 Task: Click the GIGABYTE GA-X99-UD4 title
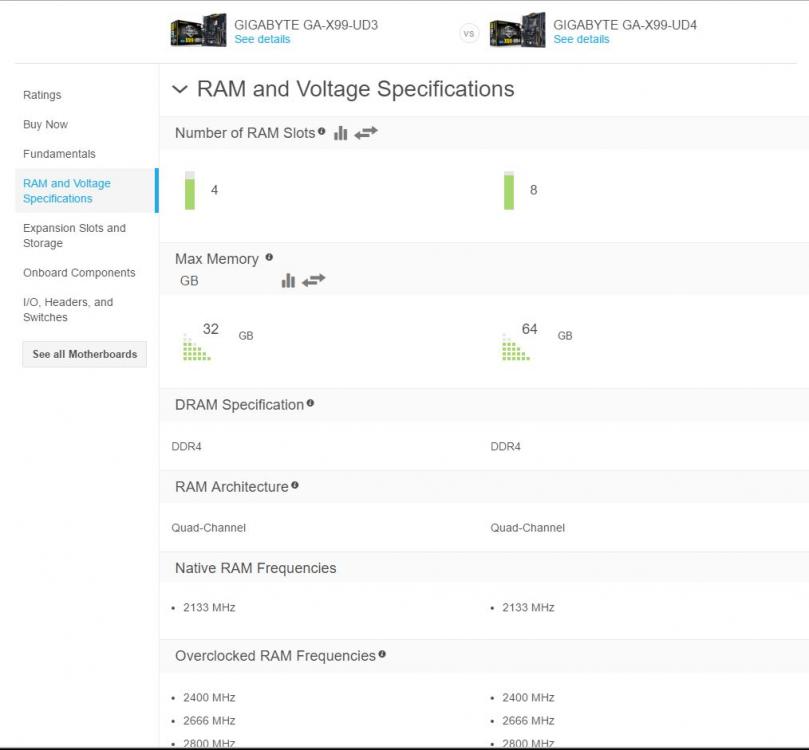tap(625, 25)
